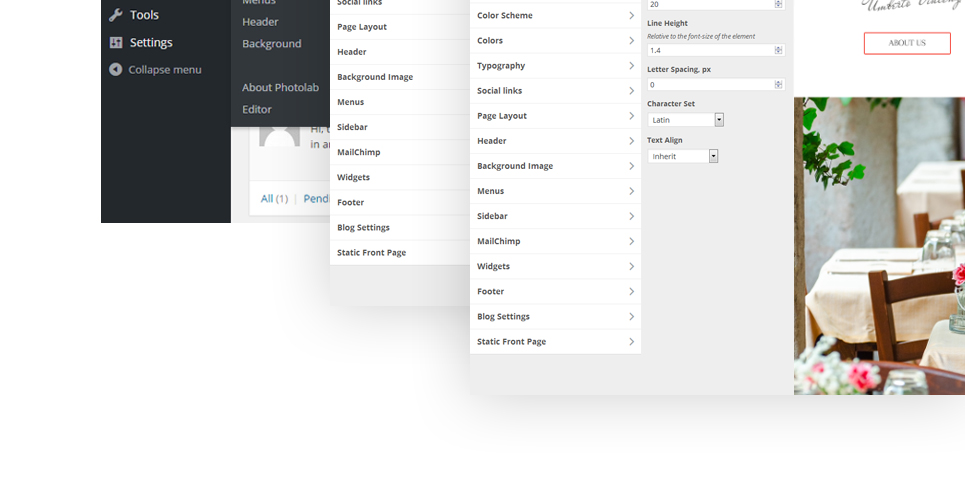Click the Letter Spacing spinner arrows

pos(779,84)
